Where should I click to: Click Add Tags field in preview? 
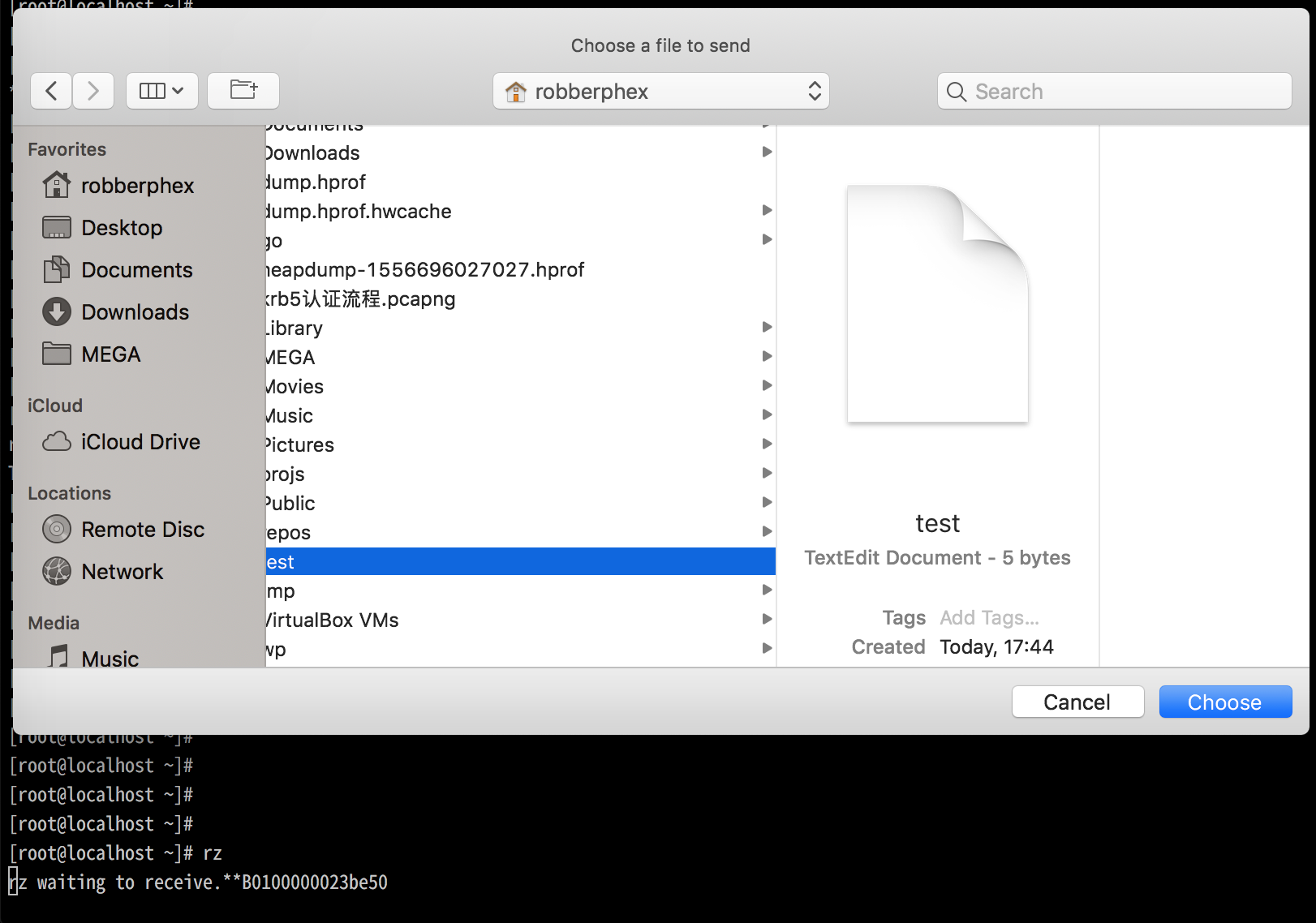tap(989, 618)
